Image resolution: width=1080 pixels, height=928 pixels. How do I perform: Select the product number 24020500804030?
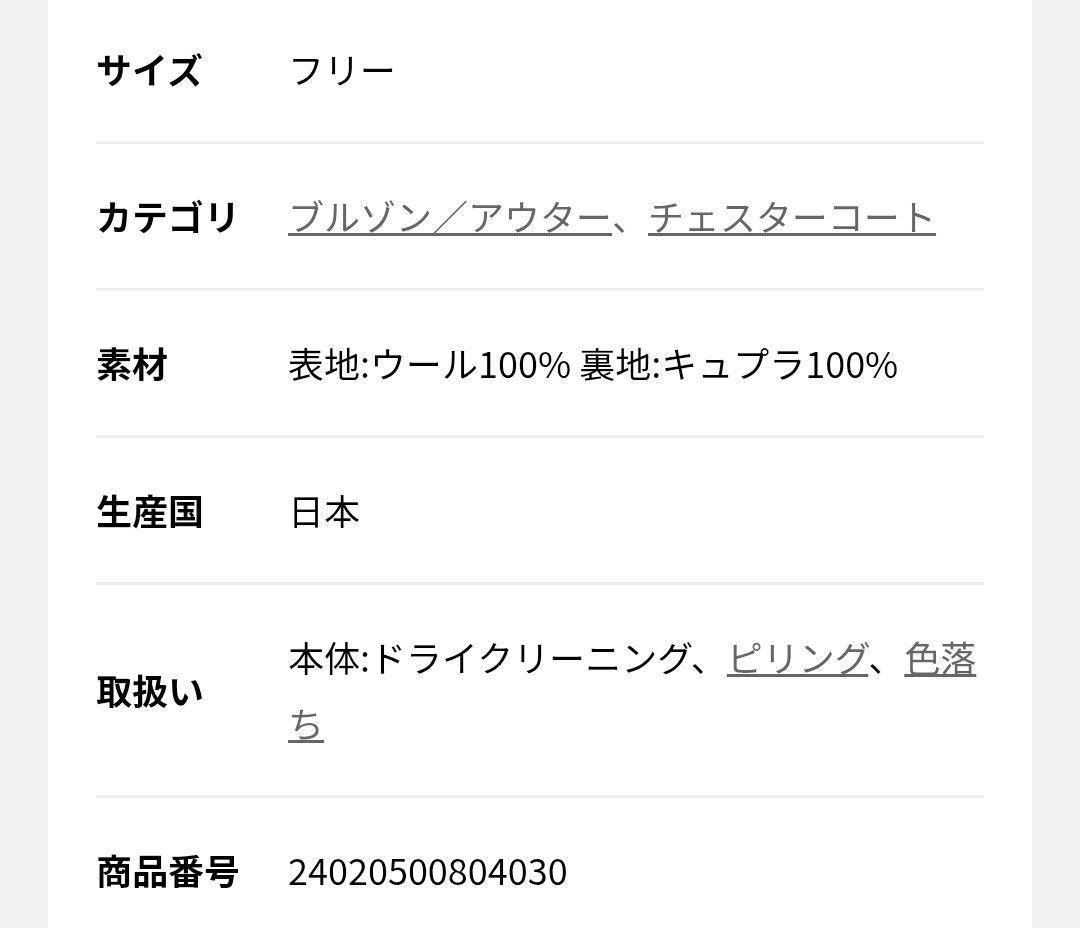pos(428,872)
